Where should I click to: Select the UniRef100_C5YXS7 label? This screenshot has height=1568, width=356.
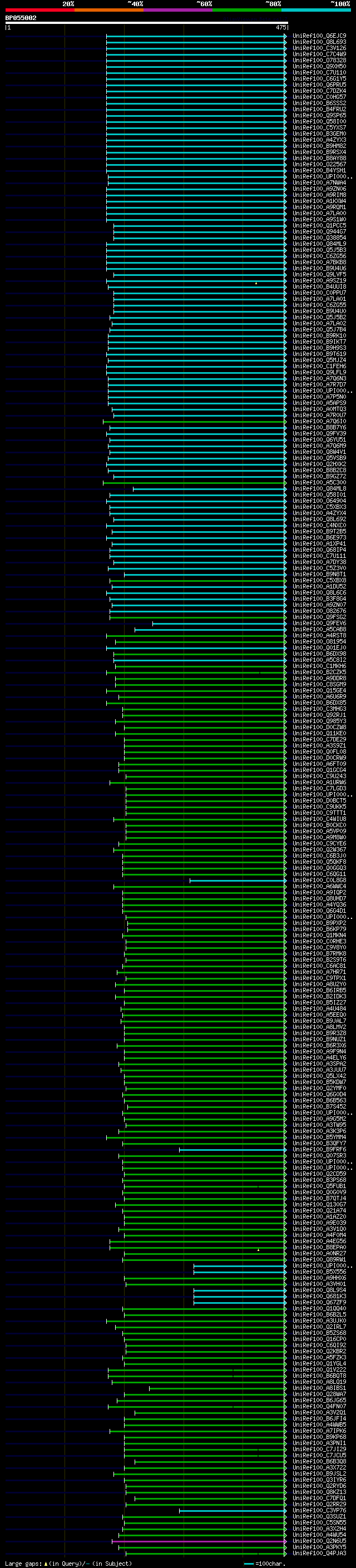tap(319, 127)
